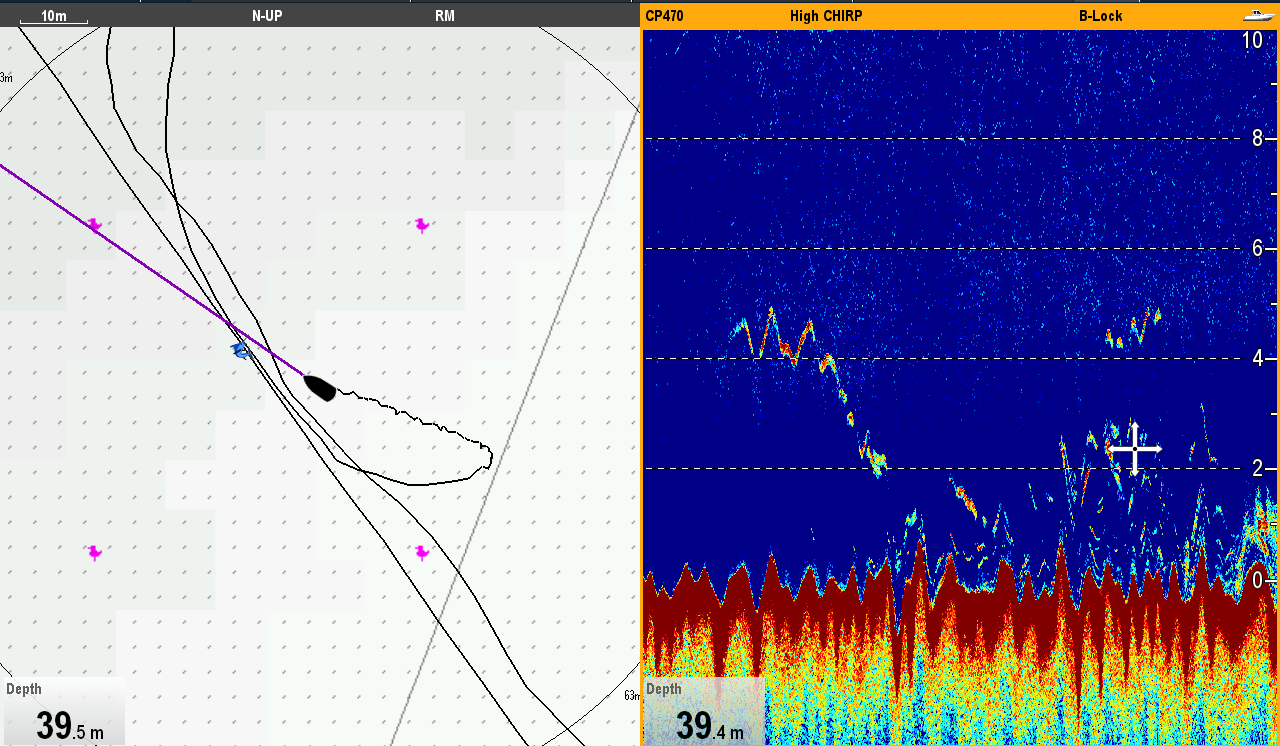1280x746 pixels.
Task: Click the 39.4 m depth box on sonar
Action: (x=704, y=714)
